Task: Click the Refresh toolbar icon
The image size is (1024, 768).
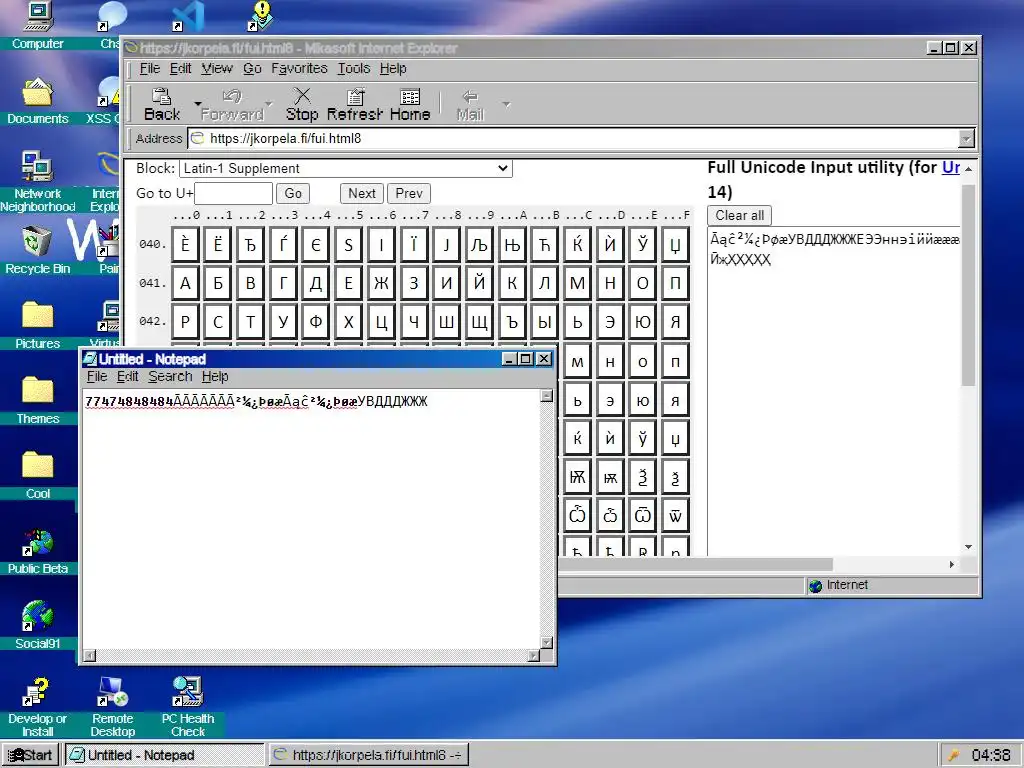Action: tap(355, 104)
